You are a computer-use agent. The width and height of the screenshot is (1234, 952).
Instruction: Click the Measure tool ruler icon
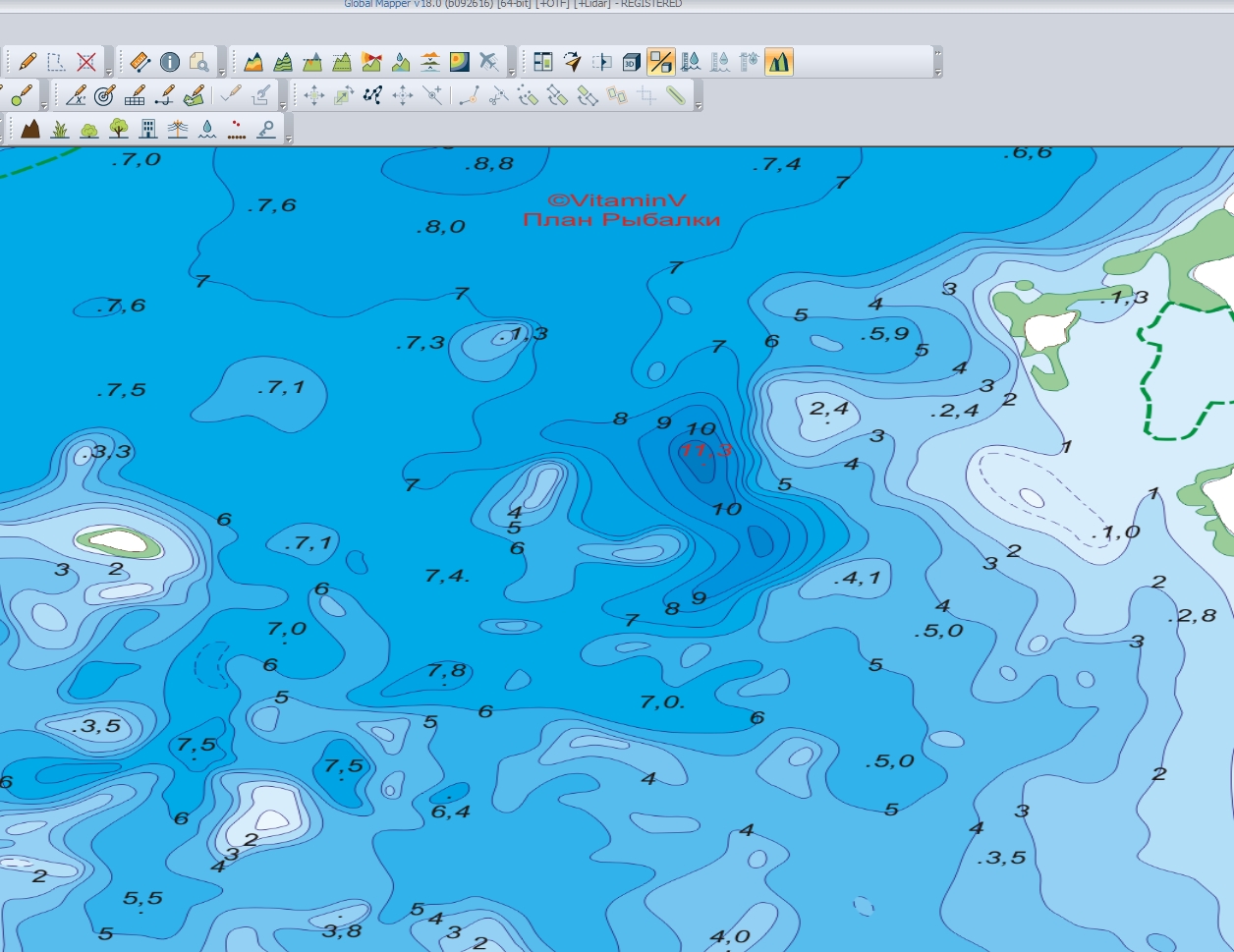140,62
